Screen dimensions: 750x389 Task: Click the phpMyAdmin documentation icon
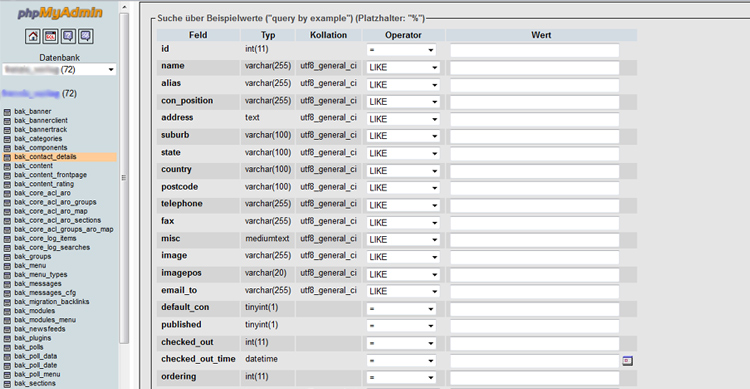coord(68,36)
